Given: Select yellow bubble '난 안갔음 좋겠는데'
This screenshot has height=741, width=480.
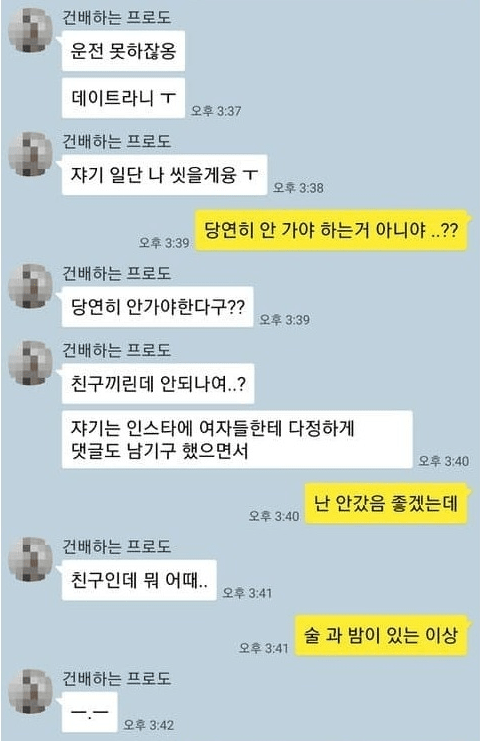Looking at the screenshot, I should point(386,504).
